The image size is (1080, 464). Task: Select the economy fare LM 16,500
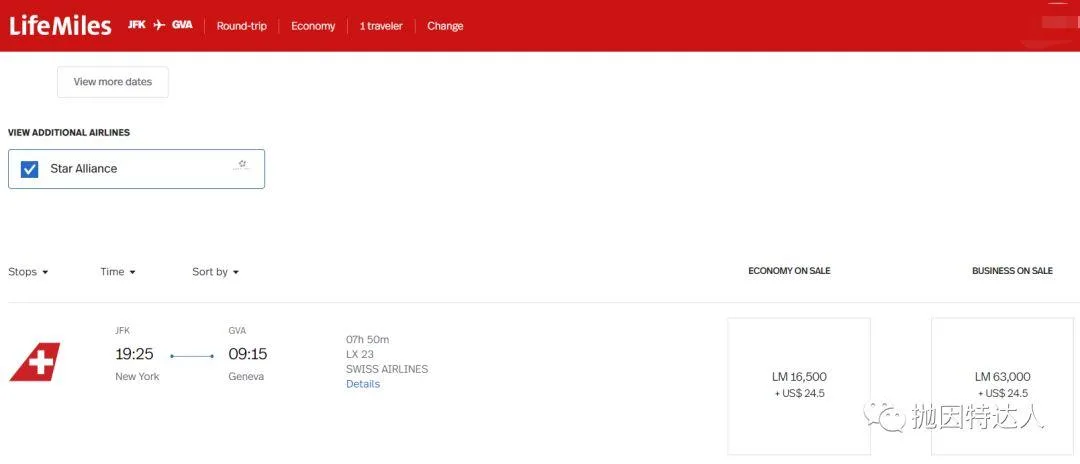point(799,384)
